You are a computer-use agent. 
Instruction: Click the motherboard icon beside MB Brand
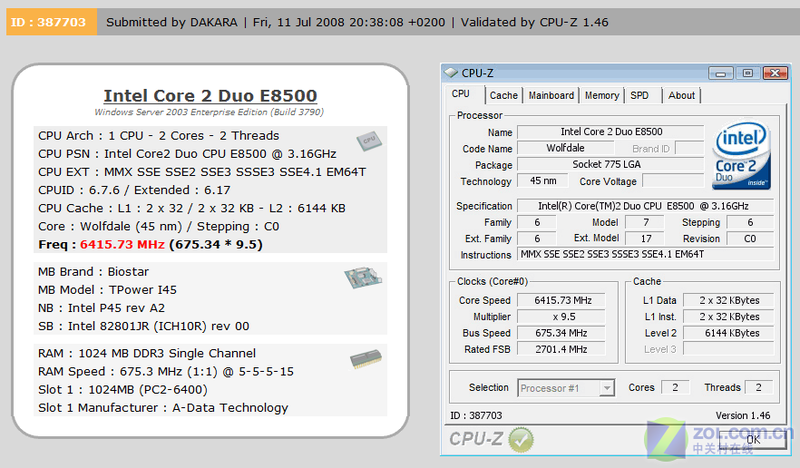(363, 278)
